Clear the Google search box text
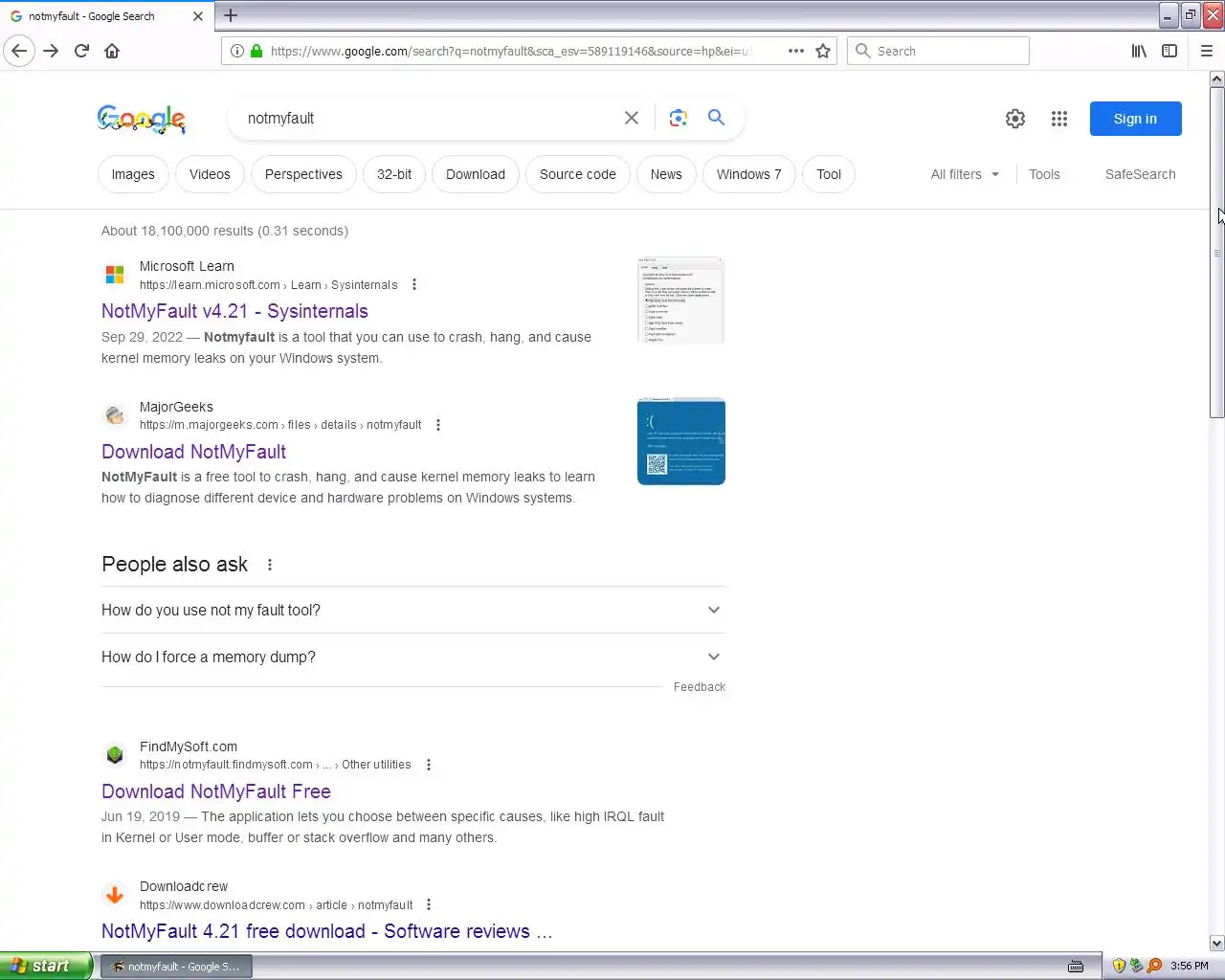The image size is (1225, 980). click(632, 118)
